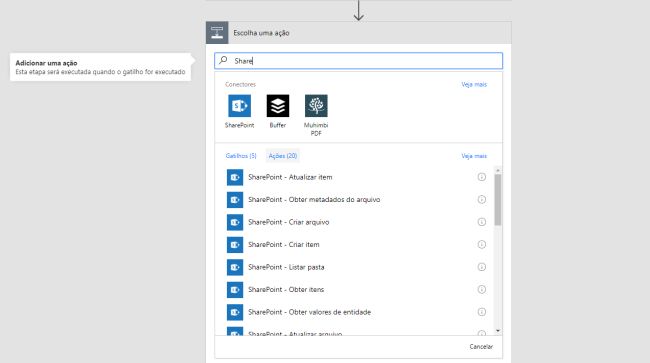Click the SharePoint icon beside Criar arquivo

(x=235, y=222)
